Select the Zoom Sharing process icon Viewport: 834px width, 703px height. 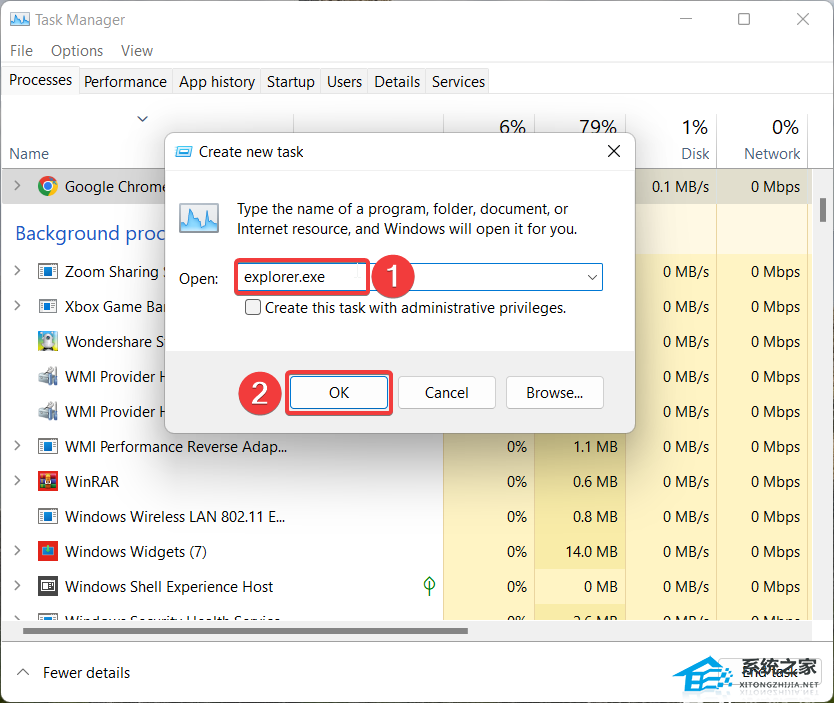pyautogui.click(x=48, y=272)
